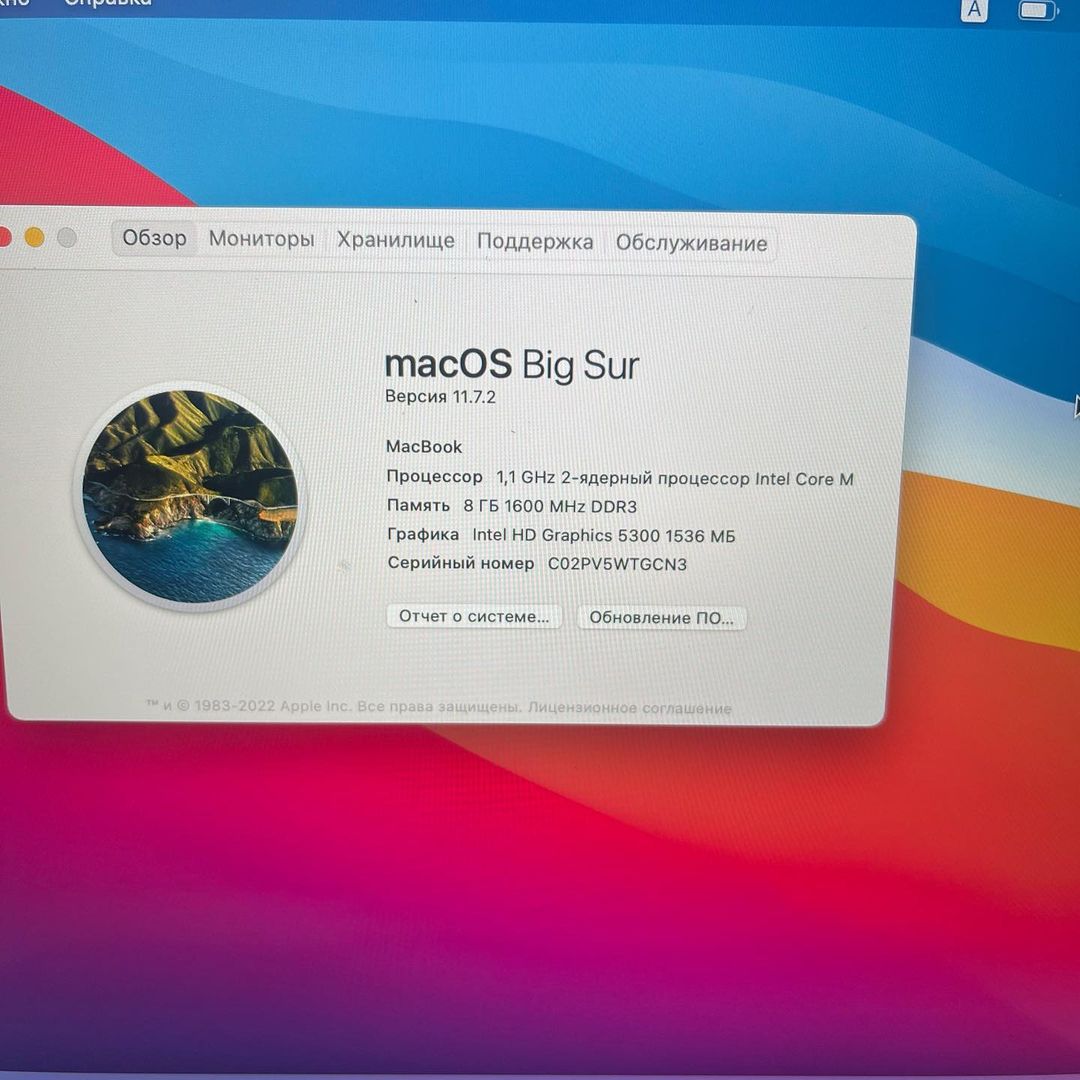Click the yellow minimize window button
1080x1080 pixels.
(34, 238)
